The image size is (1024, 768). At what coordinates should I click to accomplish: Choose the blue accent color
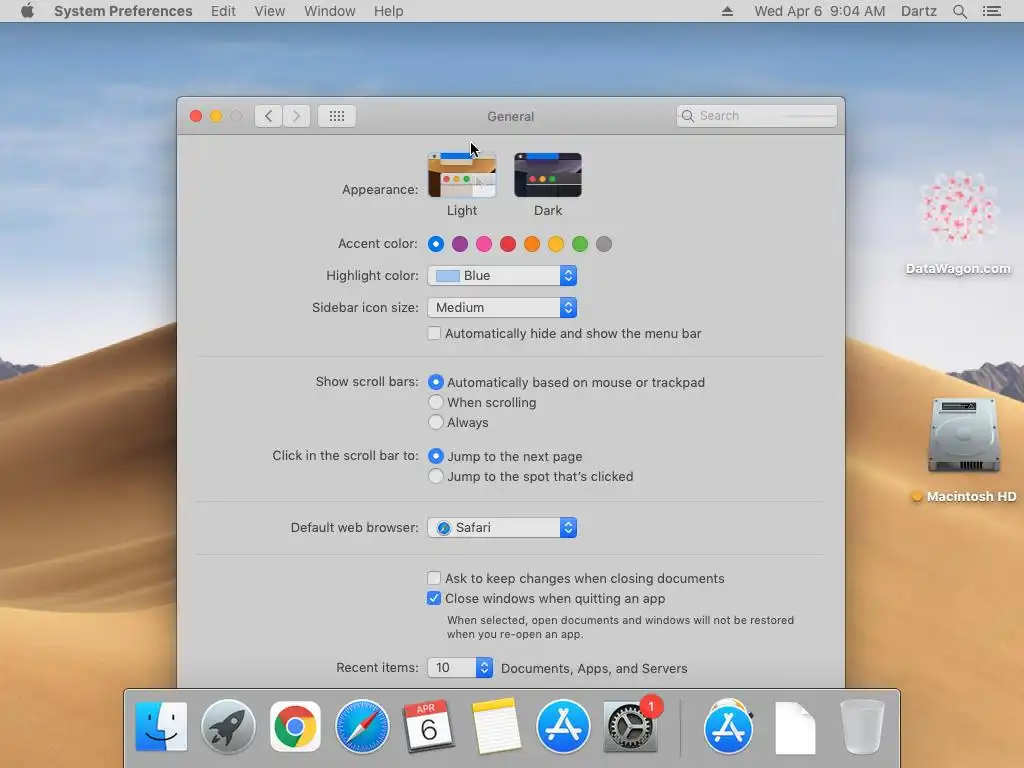tap(436, 244)
